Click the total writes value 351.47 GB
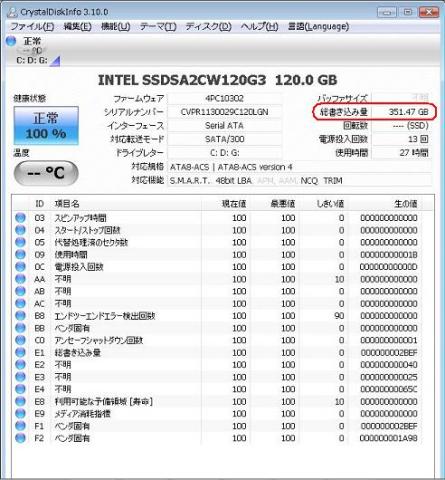Image resolution: width=445 pixels, height=480 pixels. tap(408, 112)
